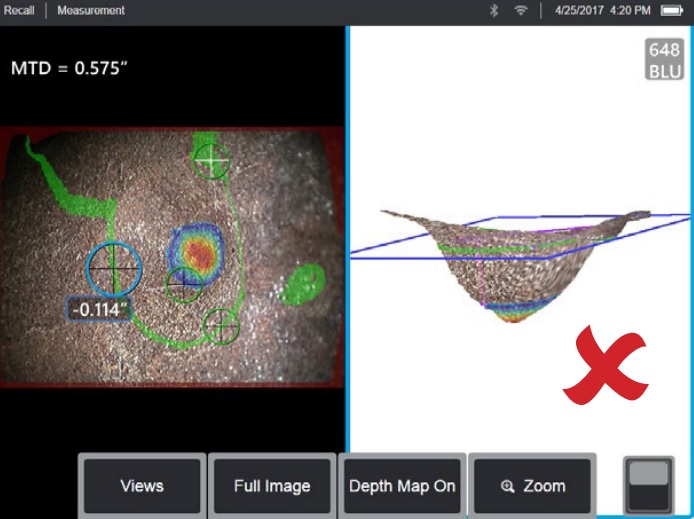Click the MTD = 0.575" readout
Image resolution: width=694 pixels, height=519 pixels.
coord(69,68)
